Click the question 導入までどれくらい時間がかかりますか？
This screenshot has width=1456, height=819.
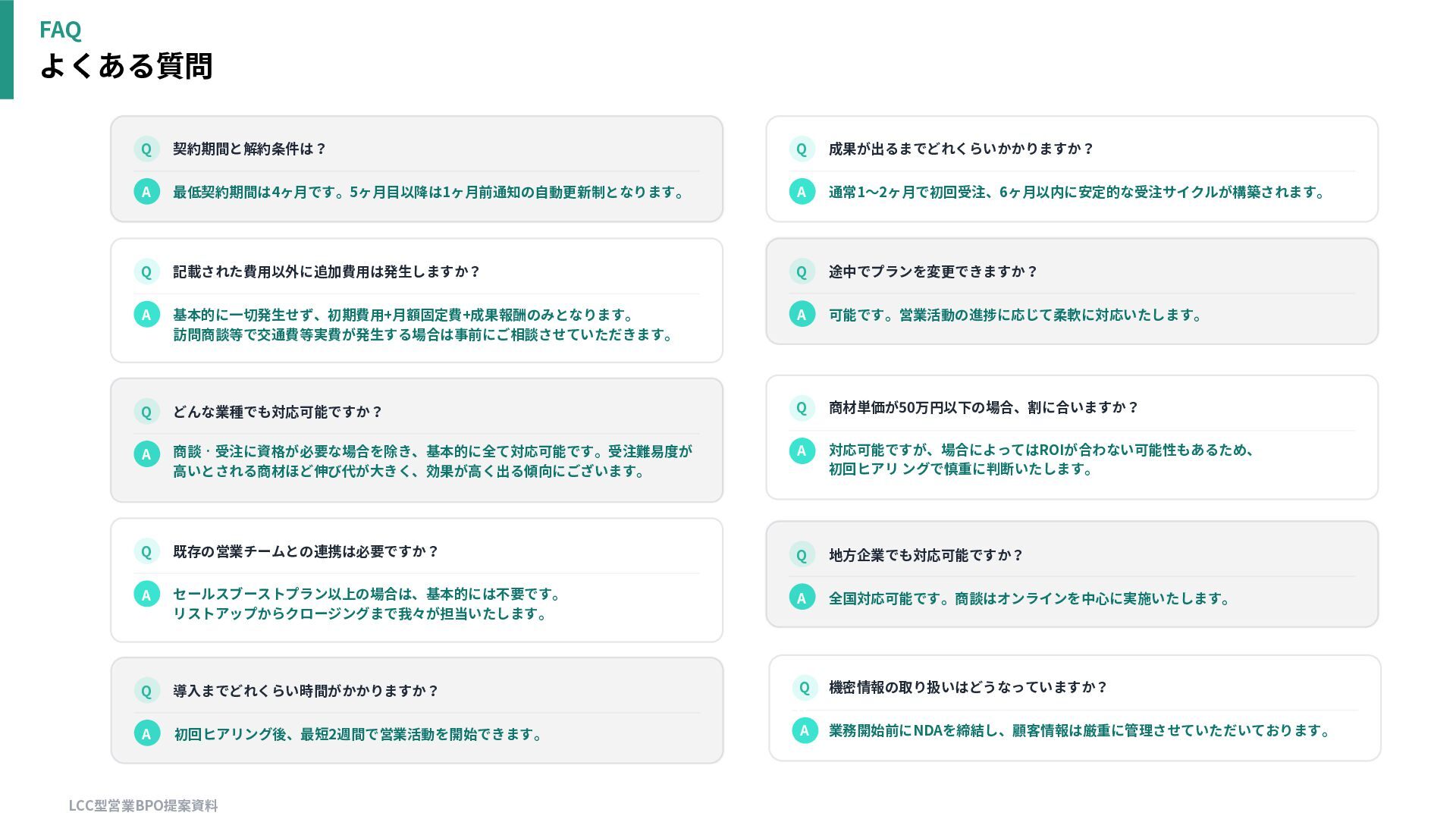tap(306, 691)
